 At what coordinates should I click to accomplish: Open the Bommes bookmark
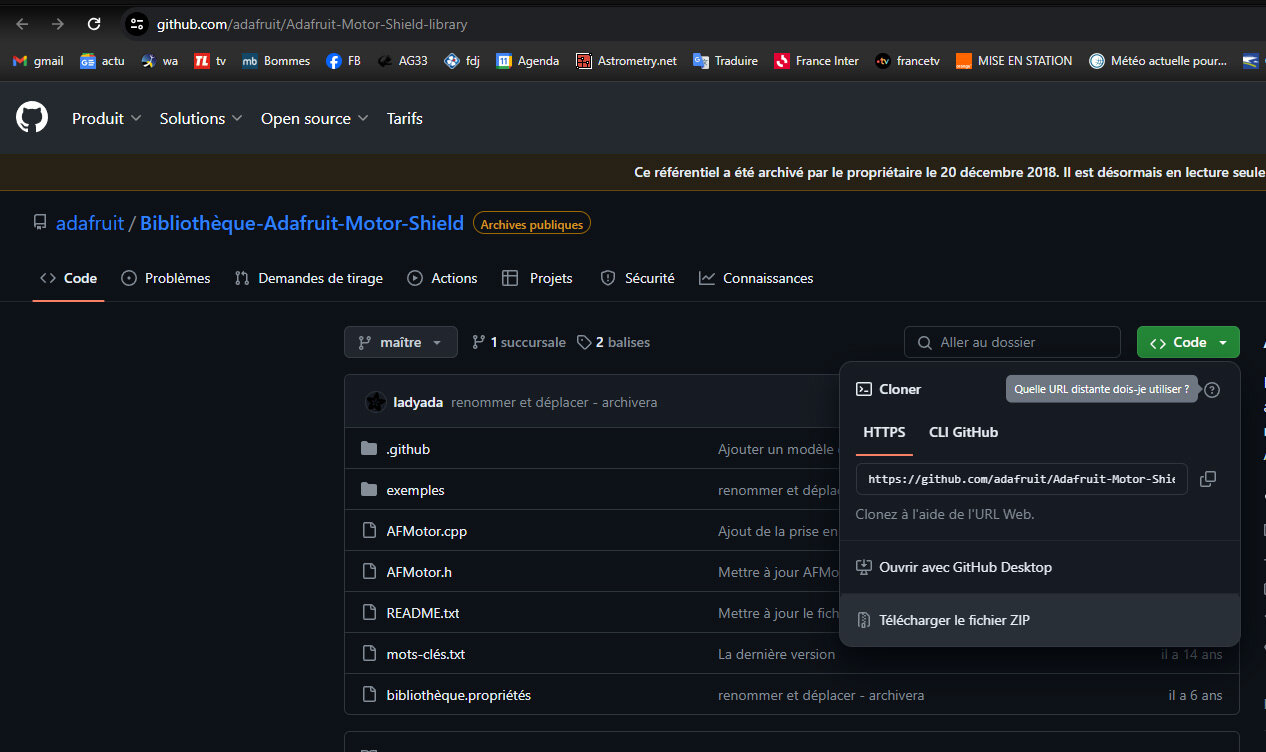[x=276, y=61]
